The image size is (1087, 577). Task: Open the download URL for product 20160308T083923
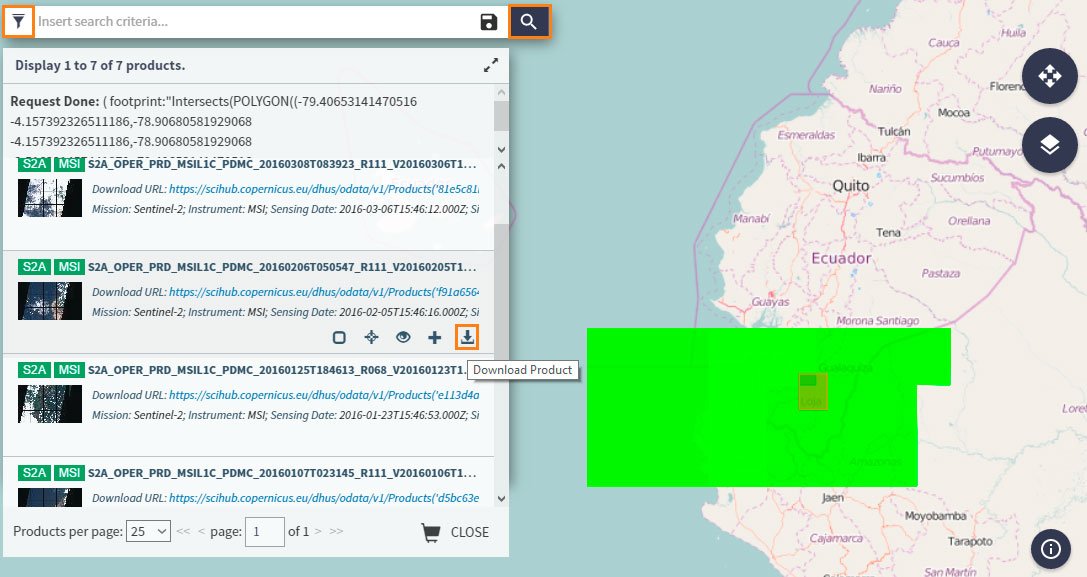point(324,189)
